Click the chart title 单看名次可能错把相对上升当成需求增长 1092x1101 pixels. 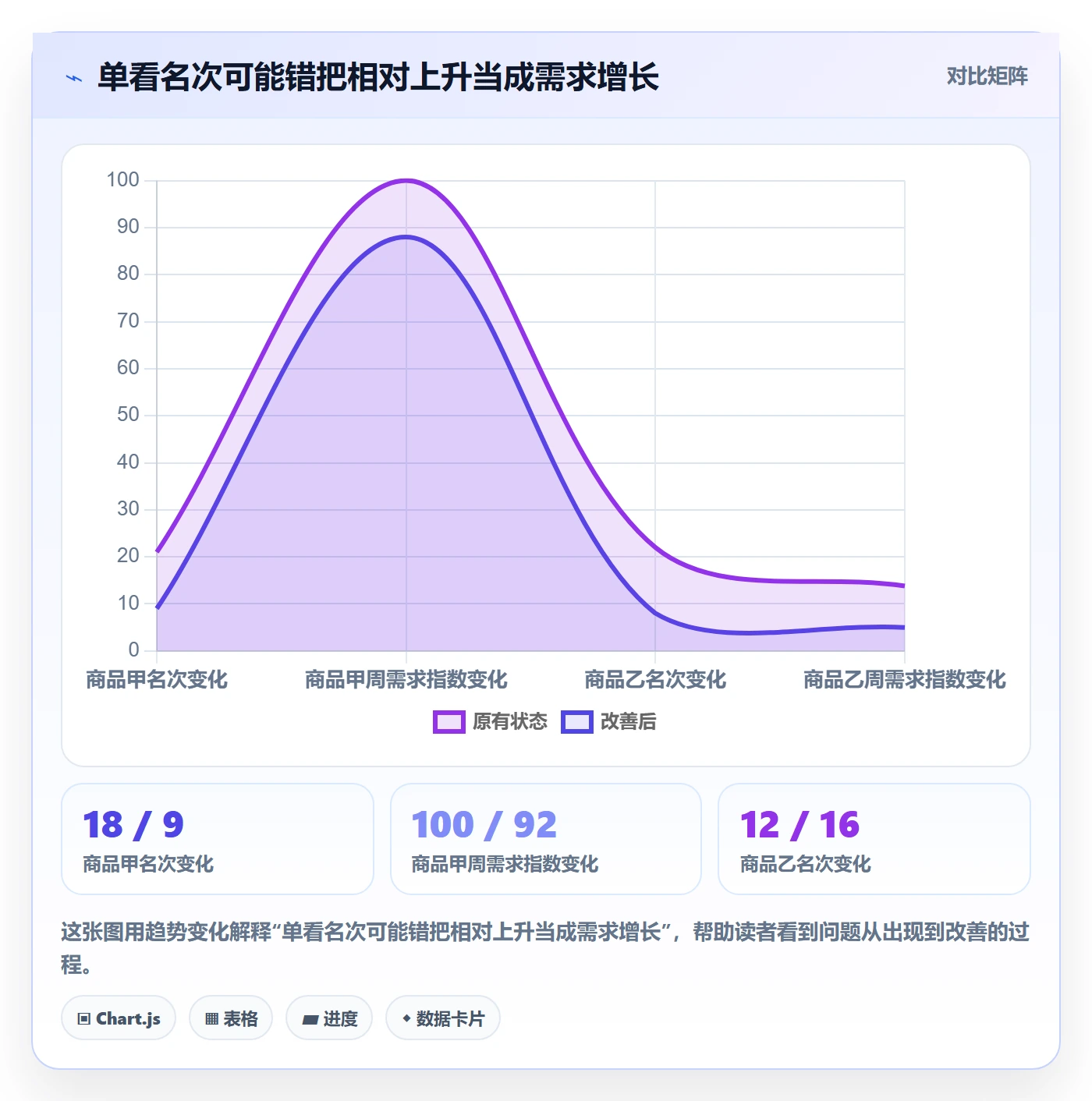pyautogui.click(x=378, y=77)
